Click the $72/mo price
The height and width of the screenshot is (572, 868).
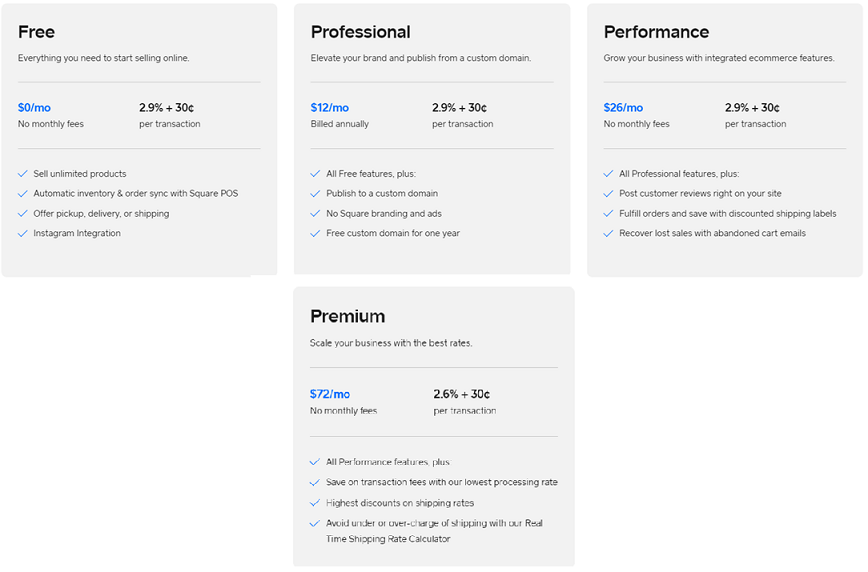point(330,394)
